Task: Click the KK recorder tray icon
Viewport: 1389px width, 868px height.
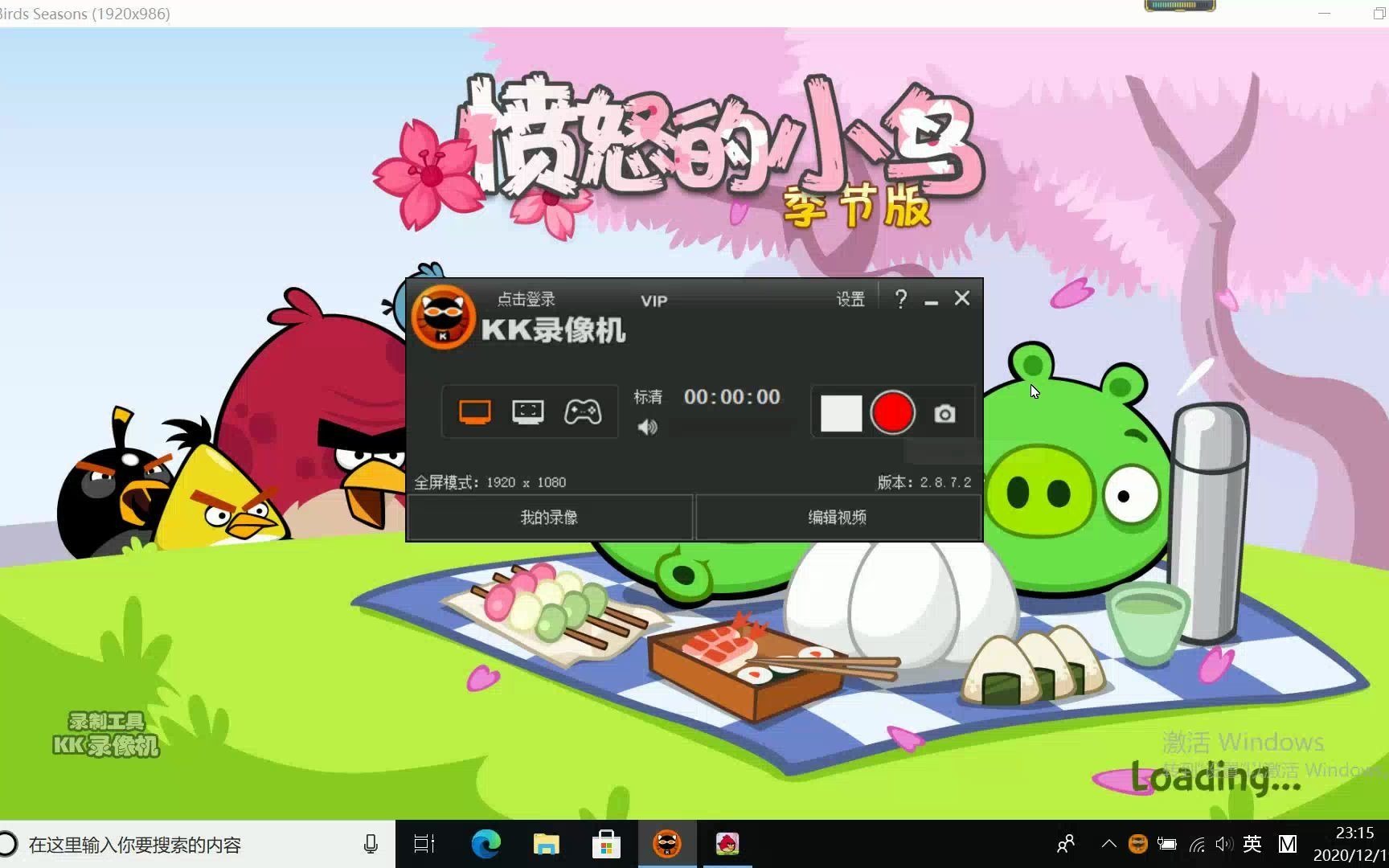Action: pos(1137,844)
